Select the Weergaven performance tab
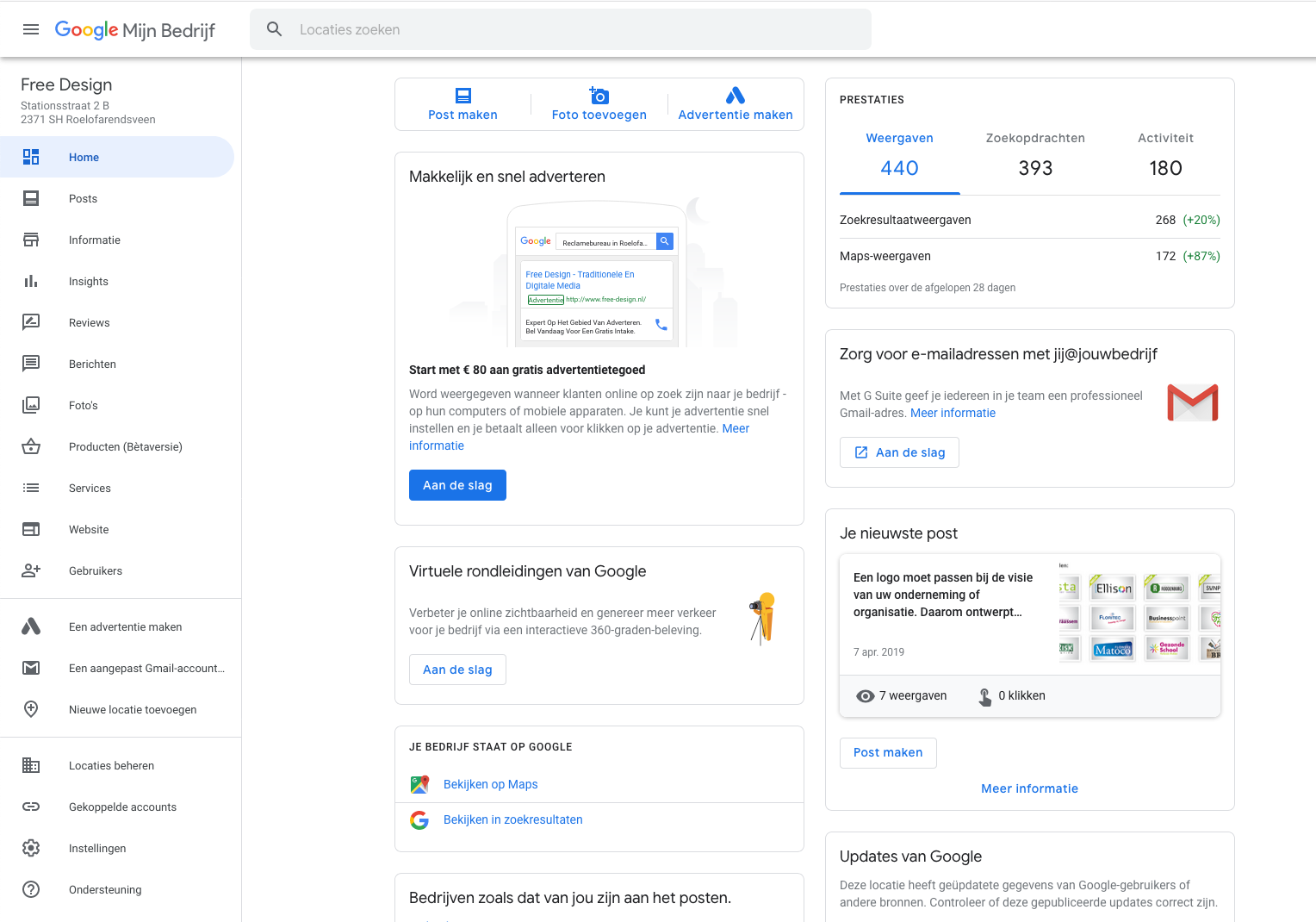Screen dimensions: 1316x922 pyautogui.click(x=899, y=155)
